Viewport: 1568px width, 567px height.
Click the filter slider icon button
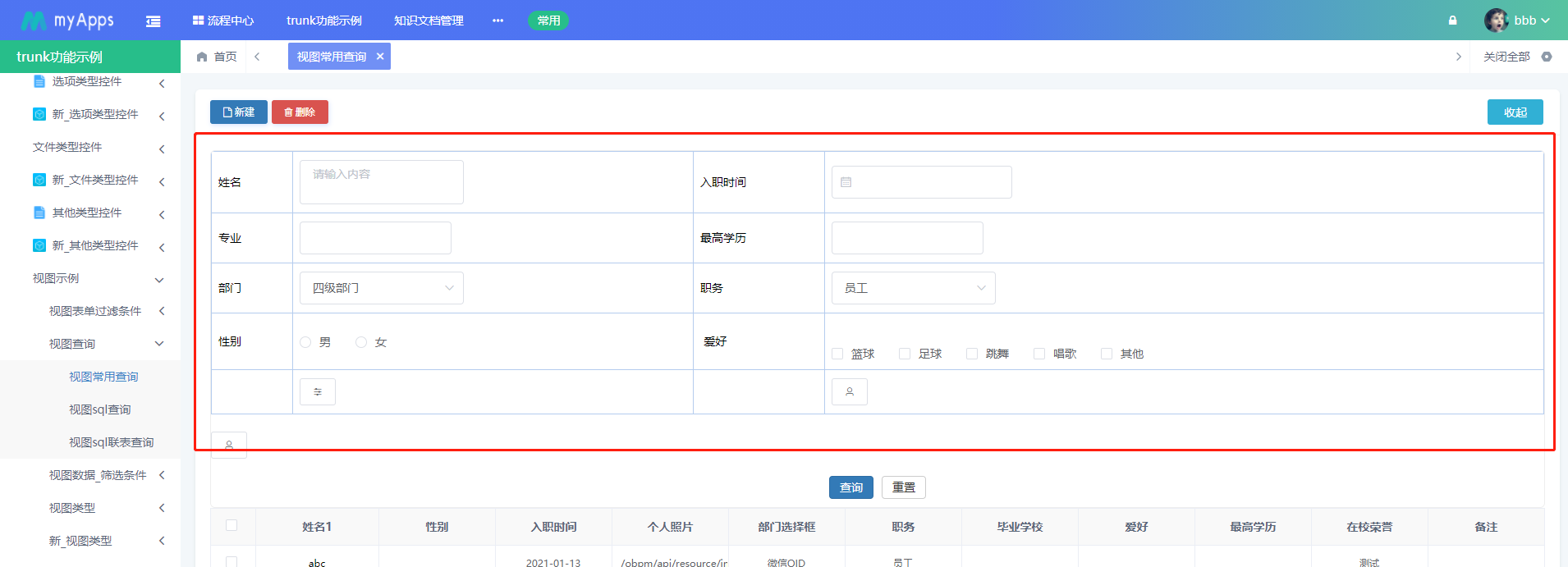(318, 392)
